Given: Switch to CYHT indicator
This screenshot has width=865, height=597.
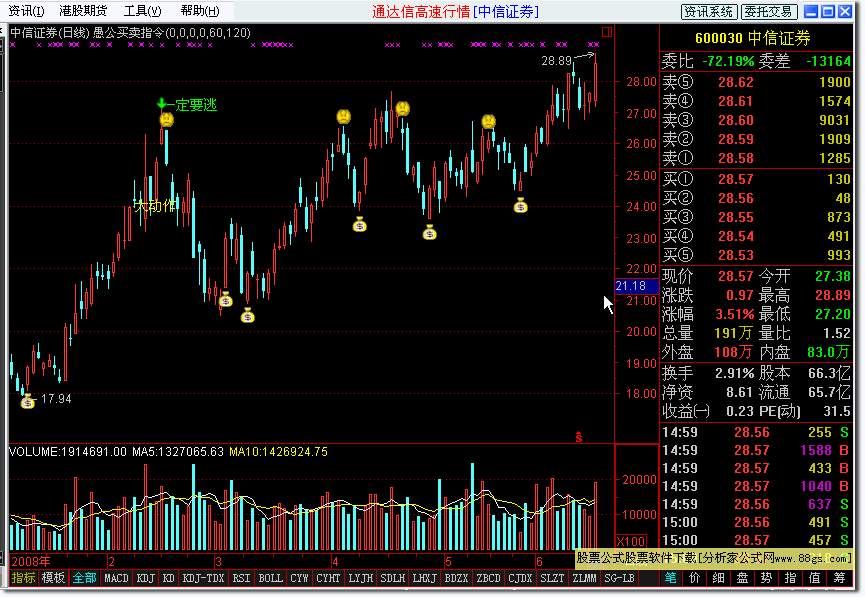Looking at the screenshot, I should click(x=328, y=578).
